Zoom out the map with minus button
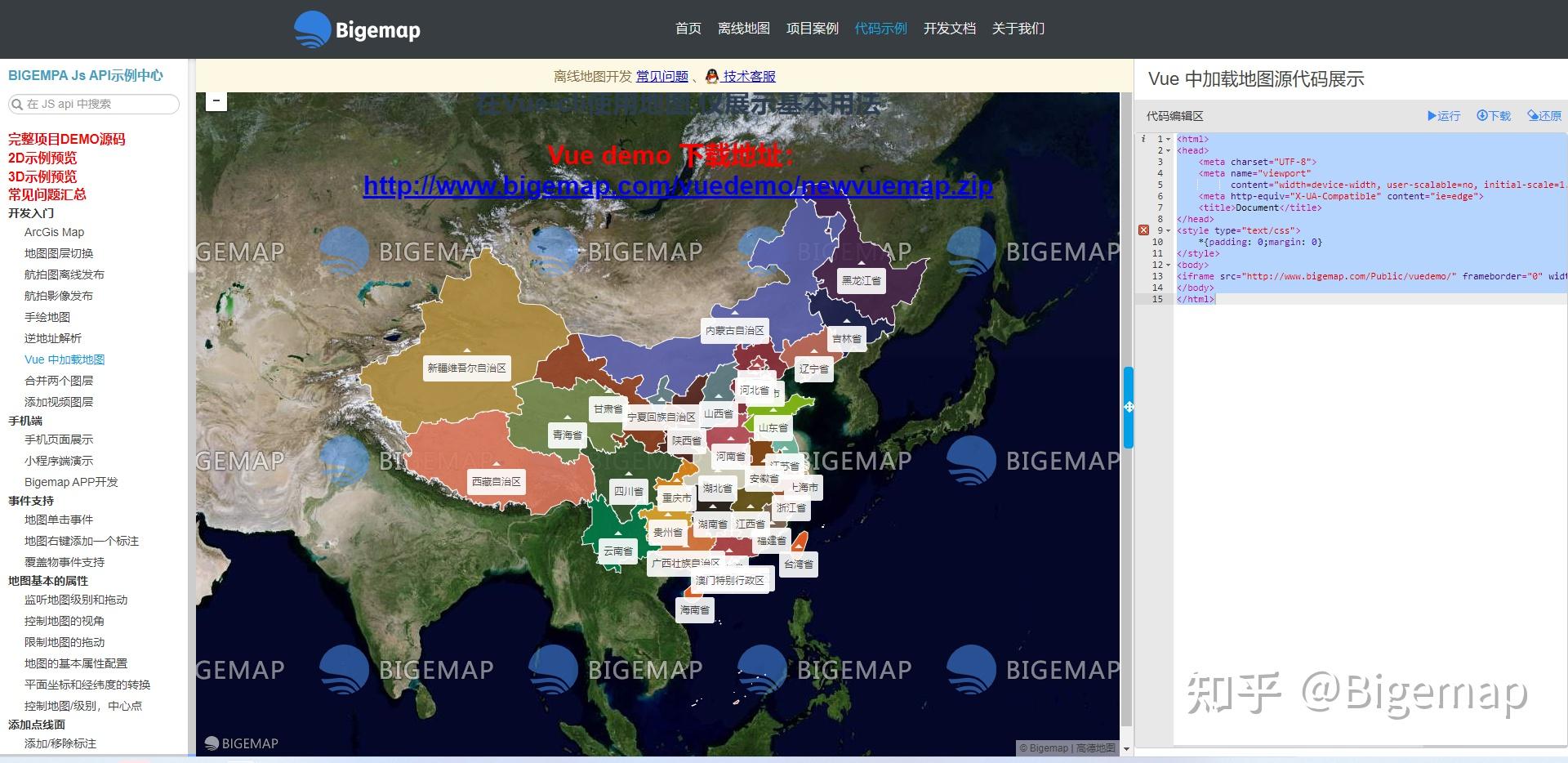This screenshot has width=1568, height=763. pos(216,101)
